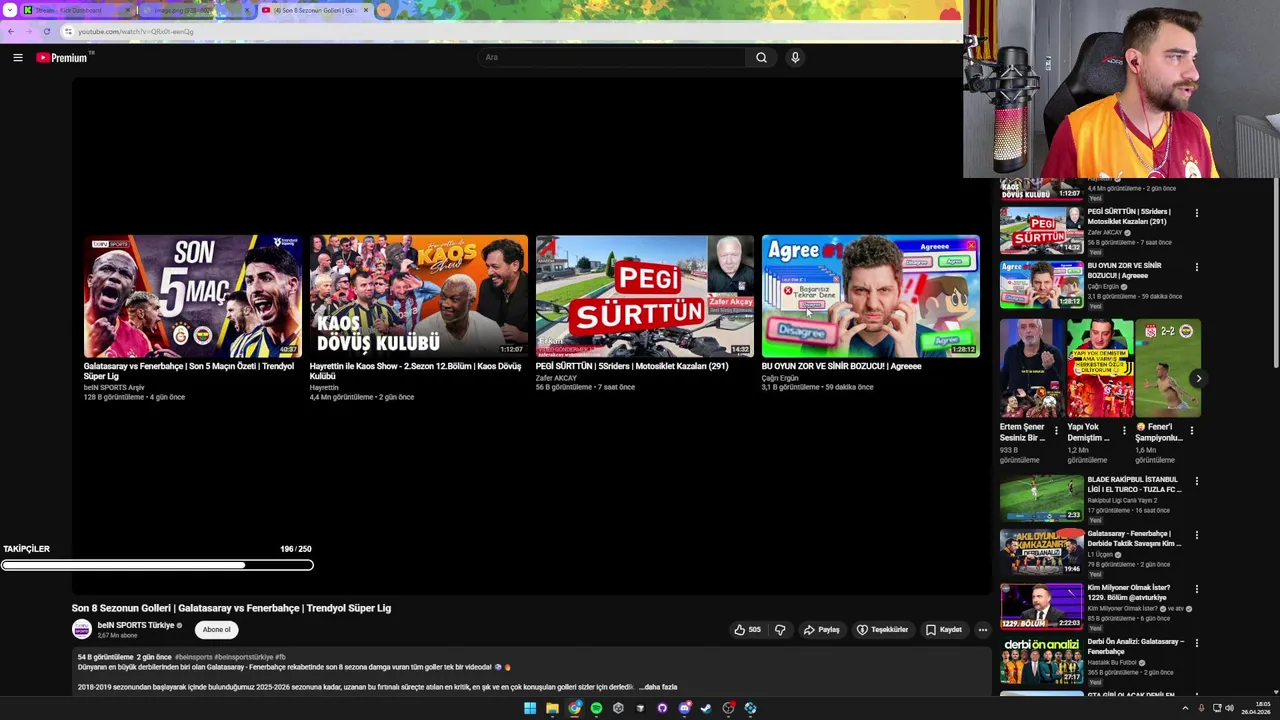Screen dimensions: 1280x720
Task: Start voice search with the microphone icon
Action: (x=795, y=57)
